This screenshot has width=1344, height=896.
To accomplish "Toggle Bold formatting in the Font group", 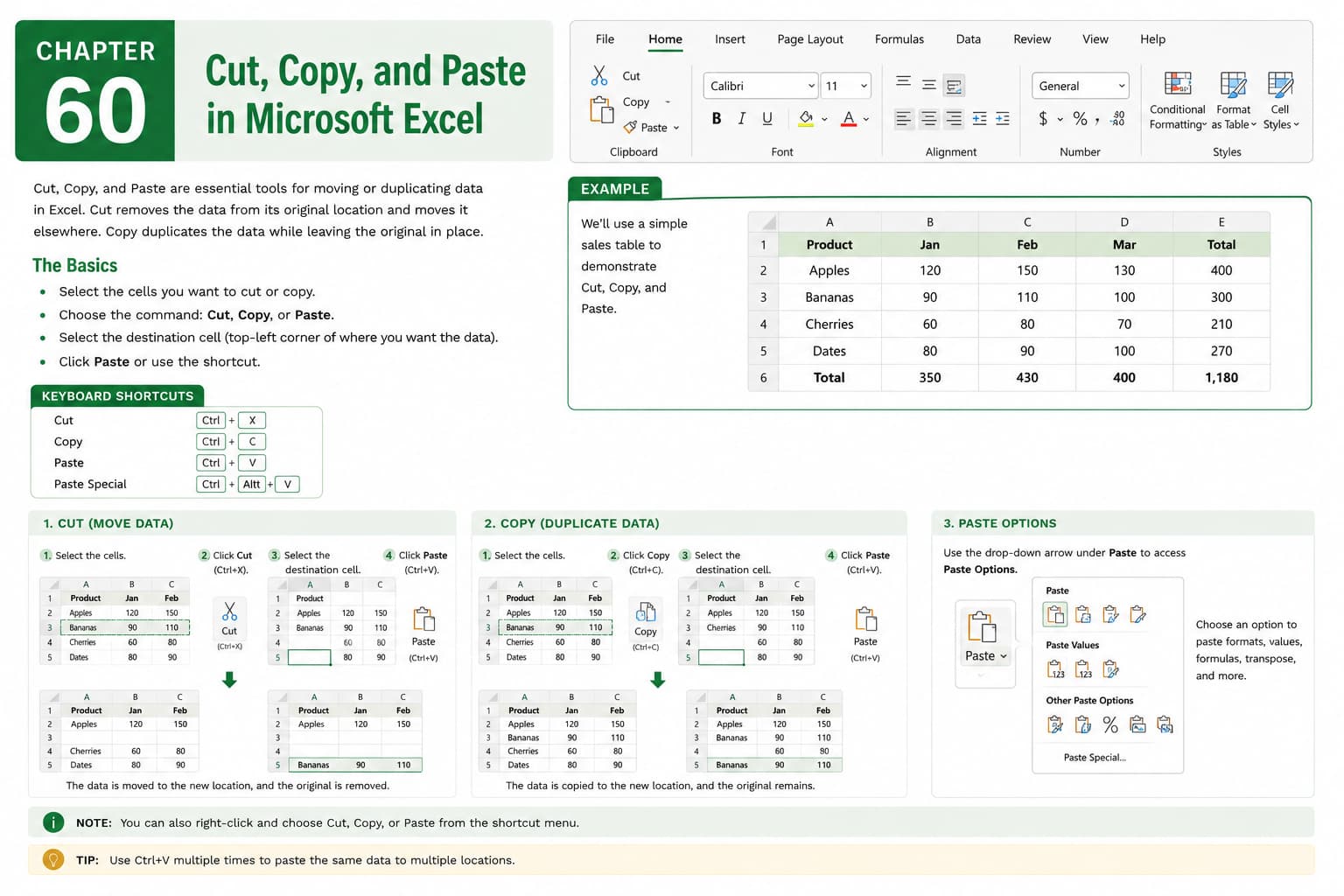I will click(717, 118).
